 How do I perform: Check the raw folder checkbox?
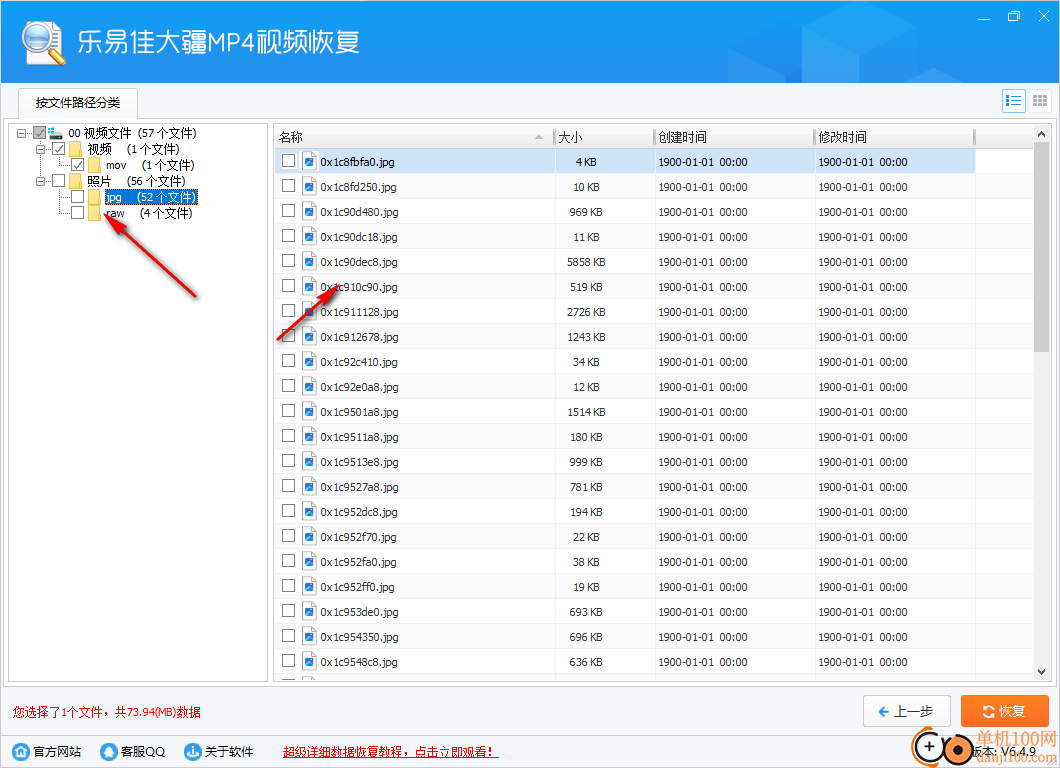78,213
